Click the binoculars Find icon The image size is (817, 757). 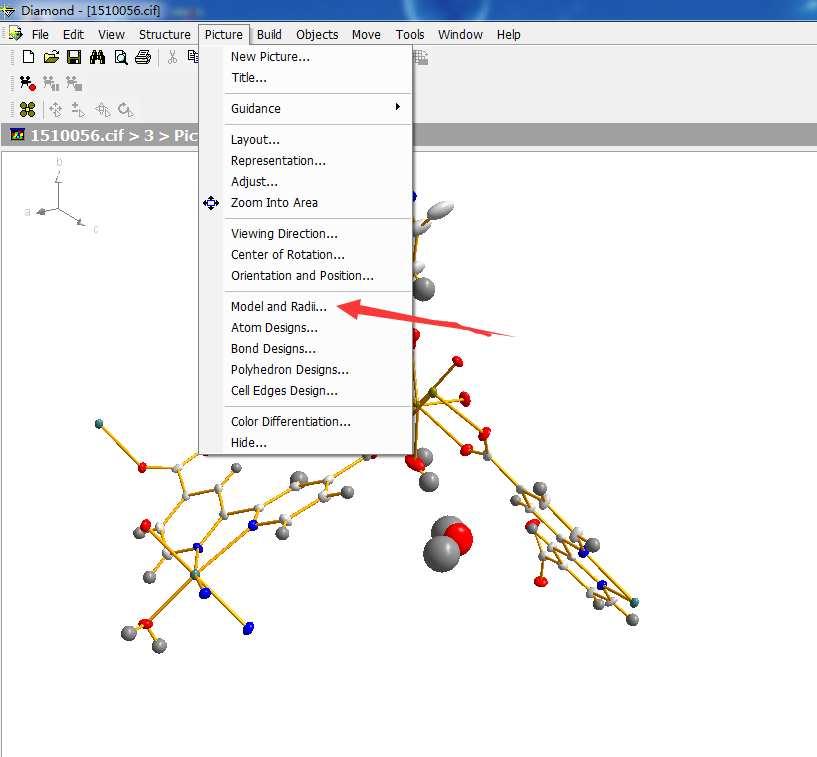coord(97,57)
